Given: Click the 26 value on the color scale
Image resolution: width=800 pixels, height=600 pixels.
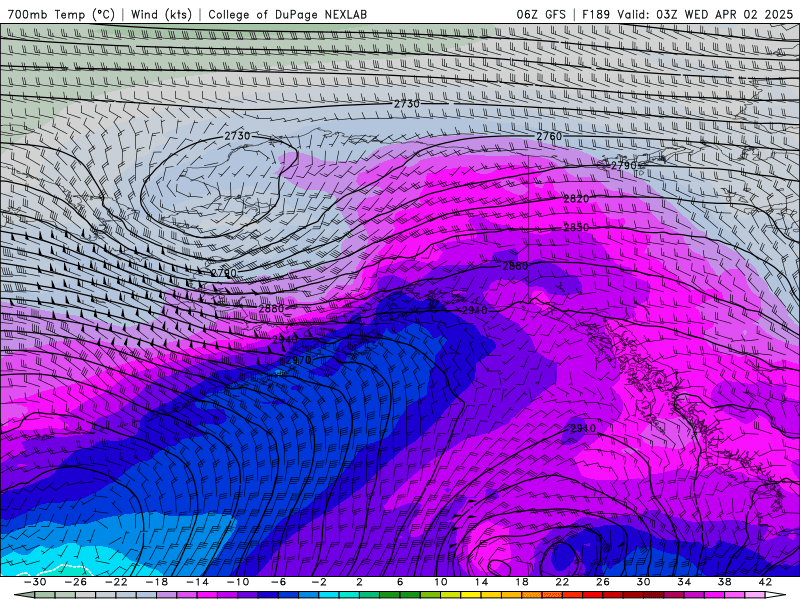Looking at the screenshot, I should (603, 582).
